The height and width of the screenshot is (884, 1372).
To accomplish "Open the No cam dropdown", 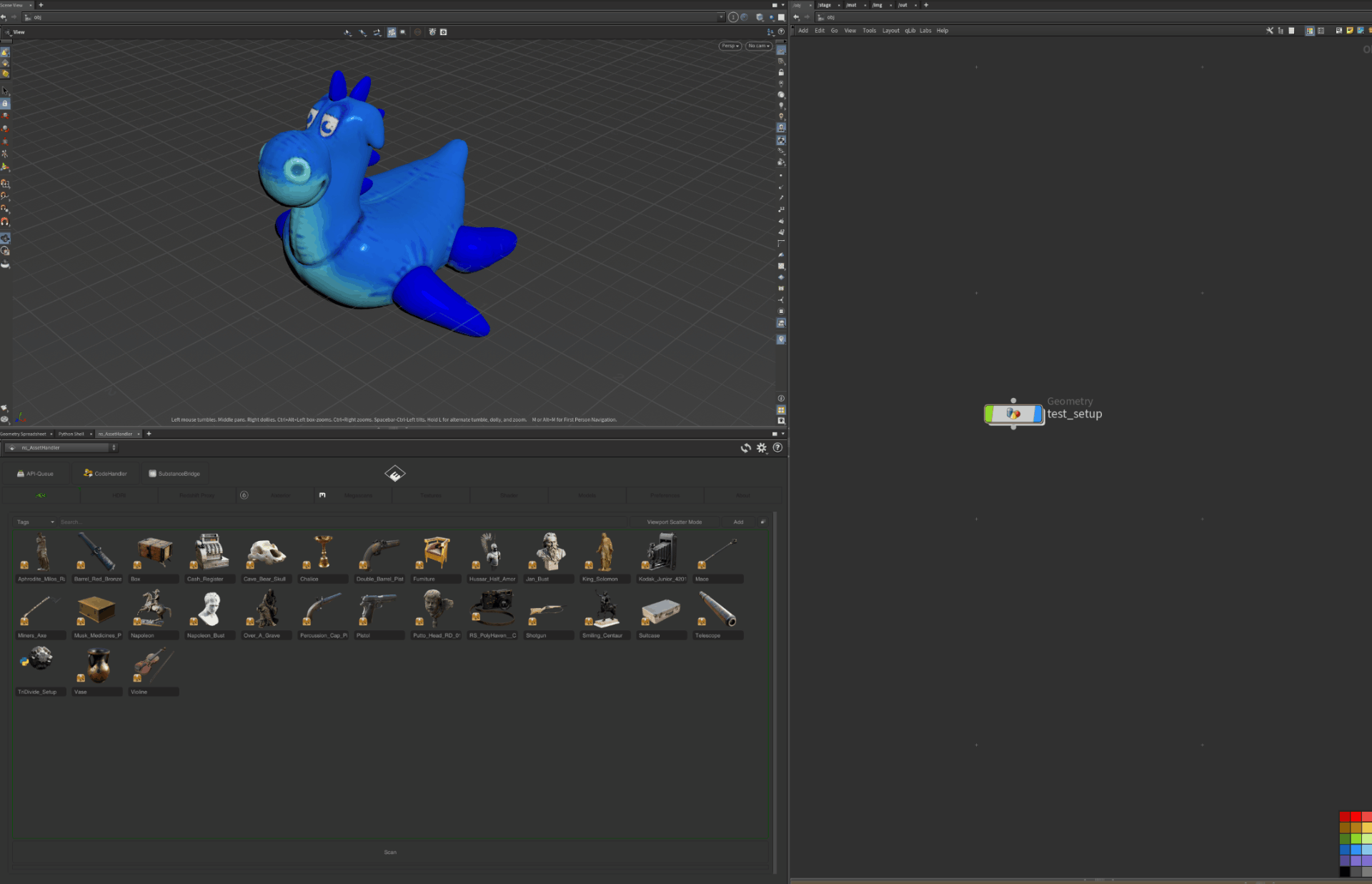I will [758, 46].
